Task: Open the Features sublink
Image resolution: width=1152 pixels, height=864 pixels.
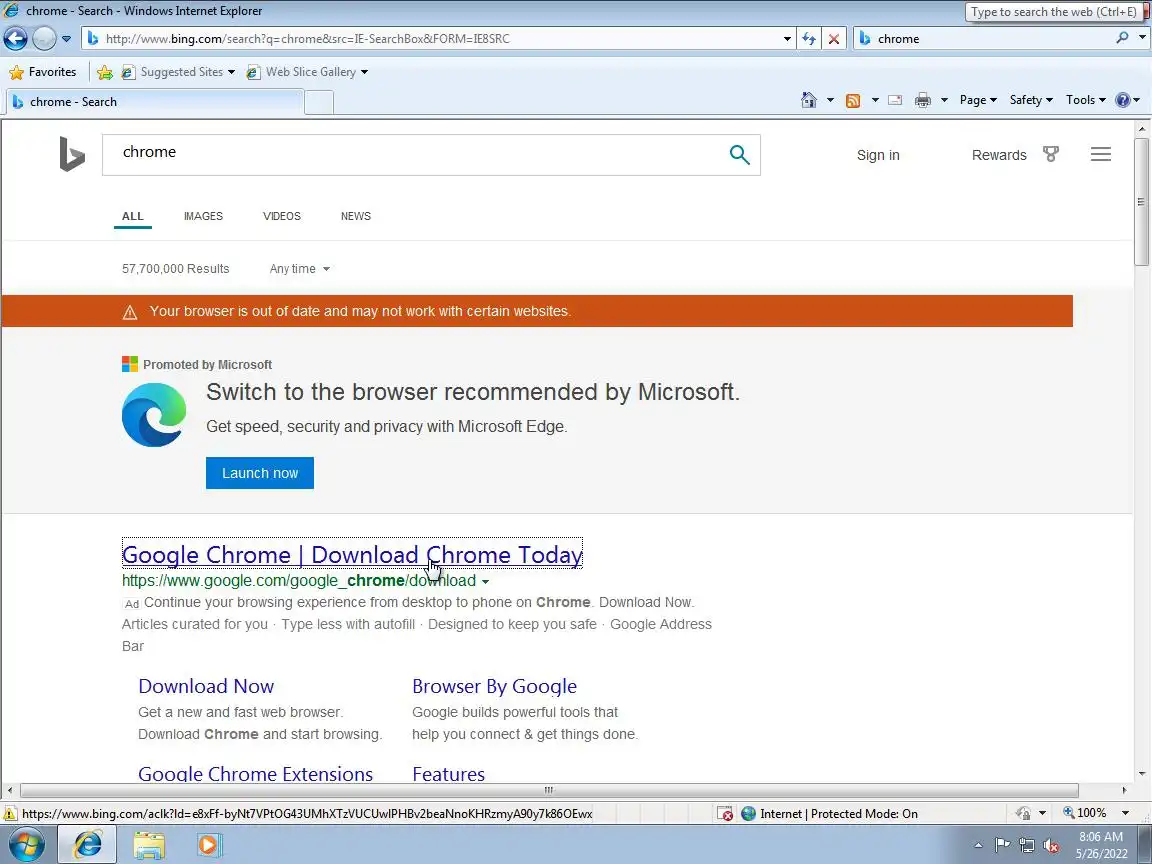Action: click(x=449, y=774)
